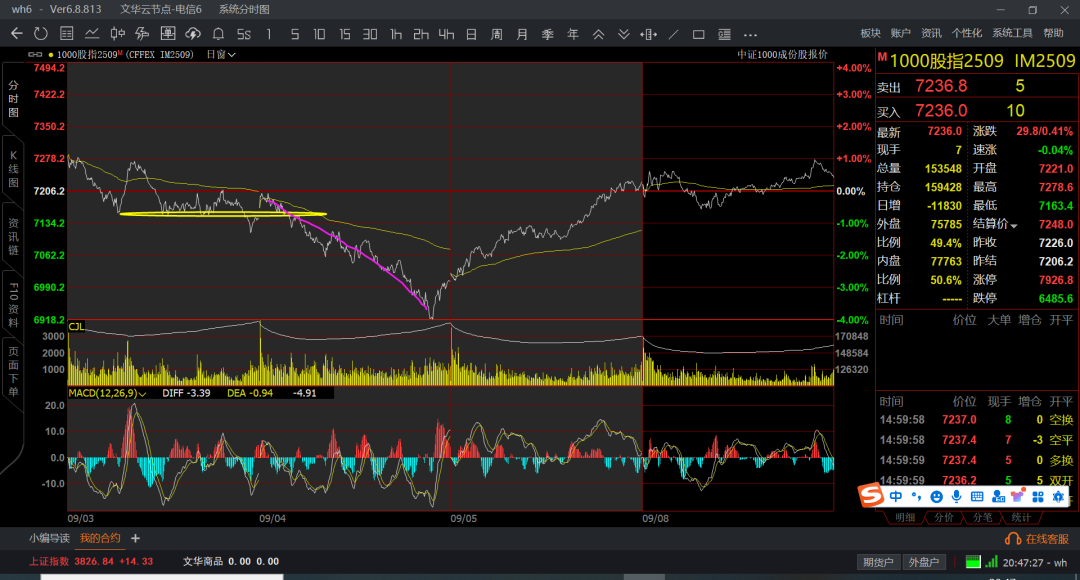Viewport: 1080px width, 580px height.
Task: Select the 5s period button
Action: pyautogui.click(x=244, y=34)
